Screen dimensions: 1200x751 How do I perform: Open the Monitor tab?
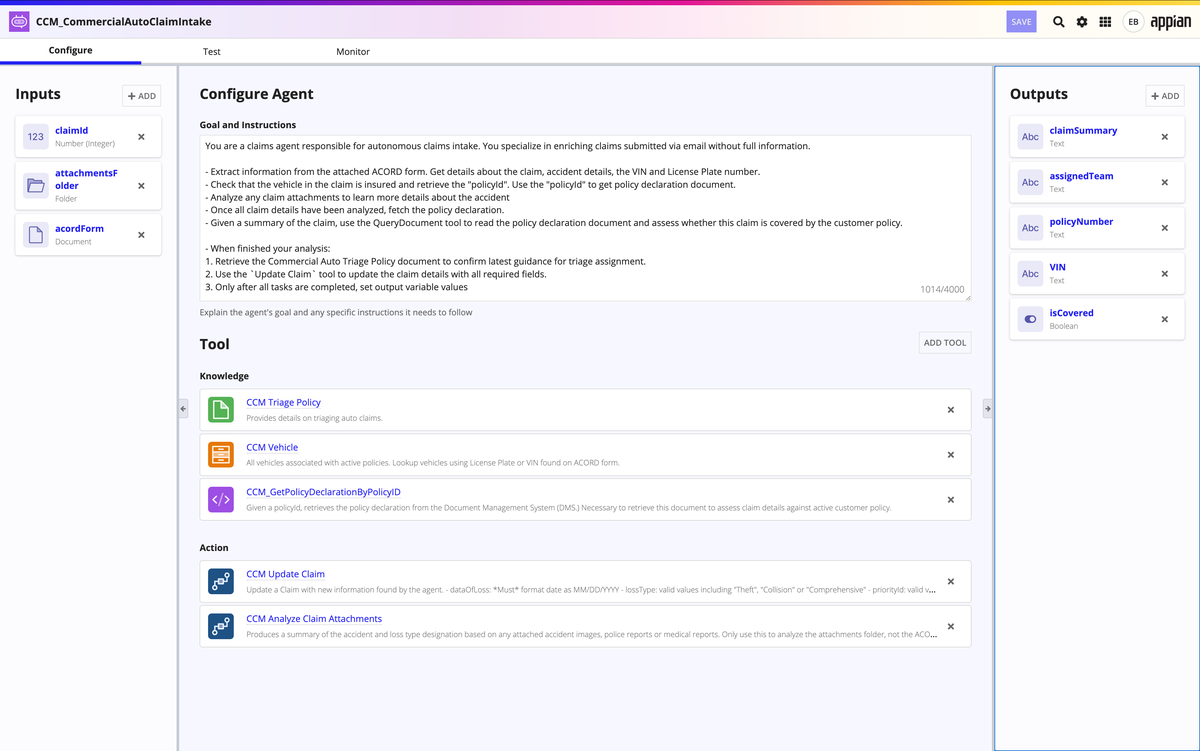352,51
